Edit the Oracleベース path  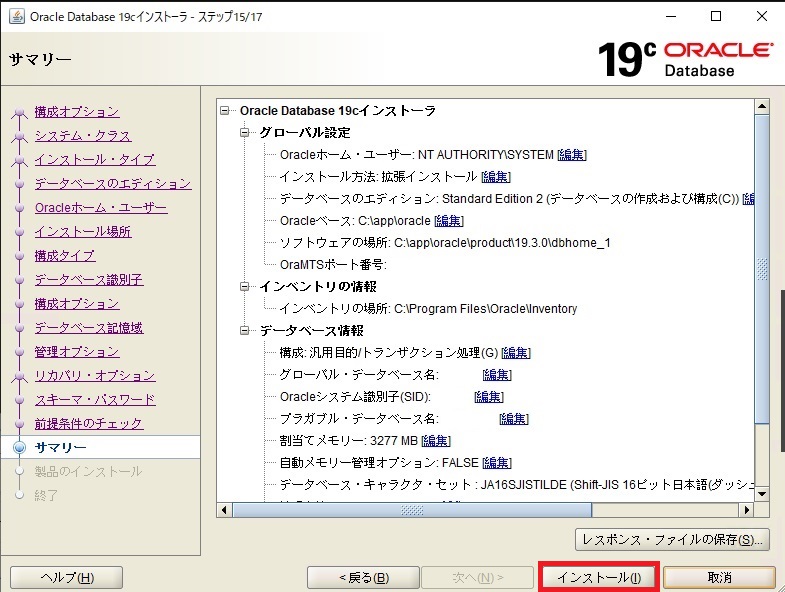pos(449,221)
